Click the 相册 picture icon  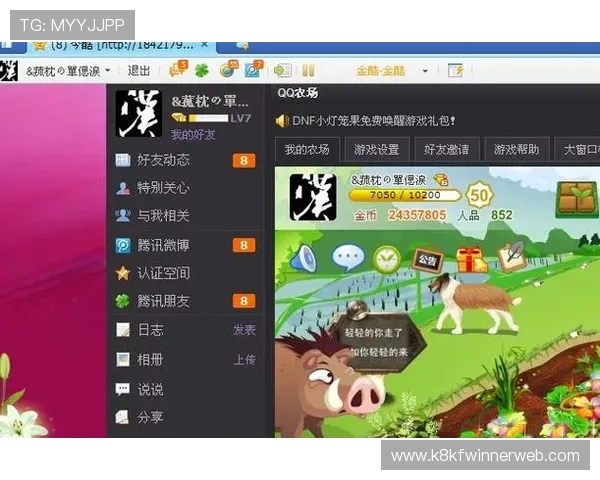point(123,359)
